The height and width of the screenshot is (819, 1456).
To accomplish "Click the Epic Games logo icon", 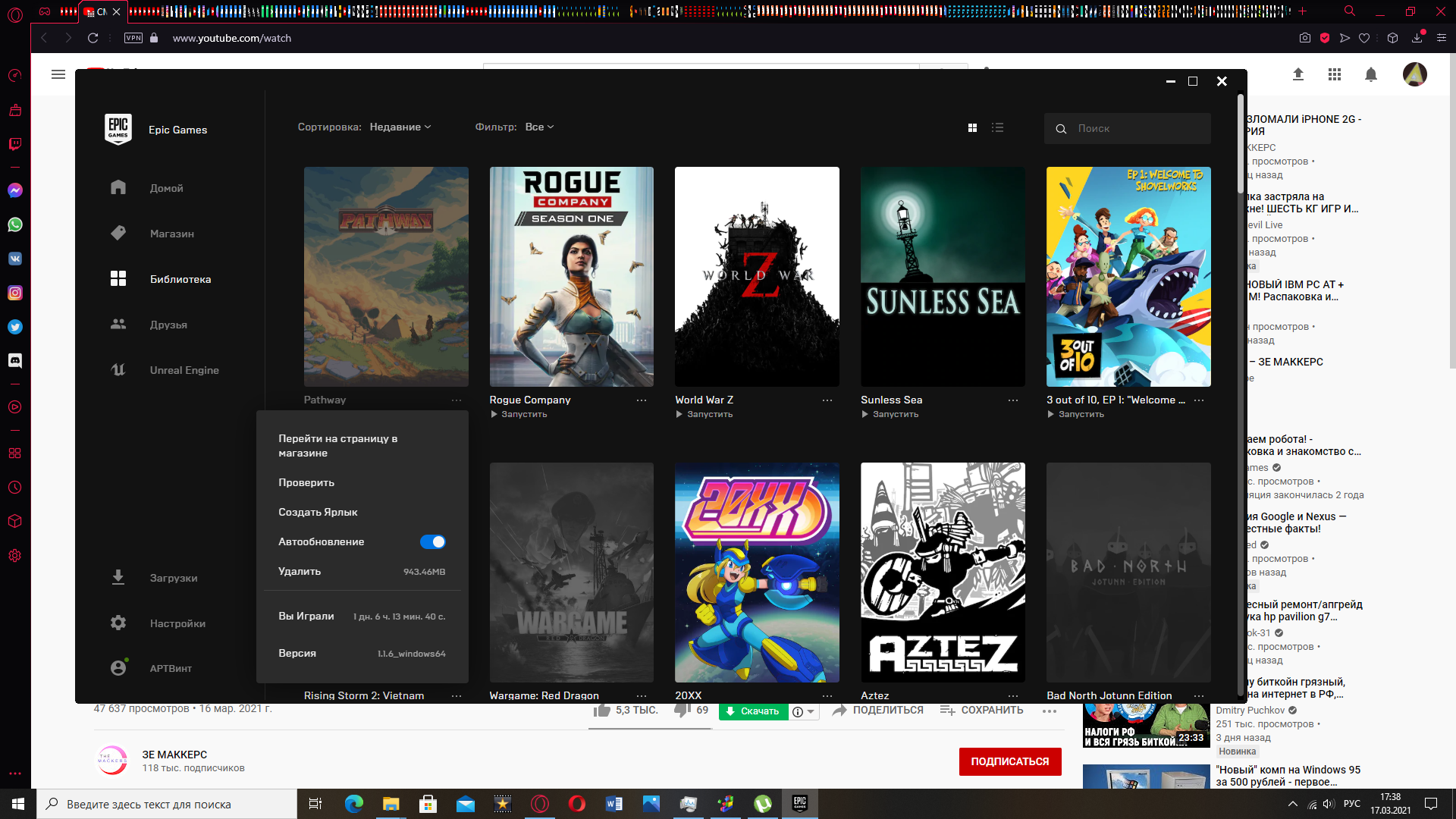I will [118, 129].
